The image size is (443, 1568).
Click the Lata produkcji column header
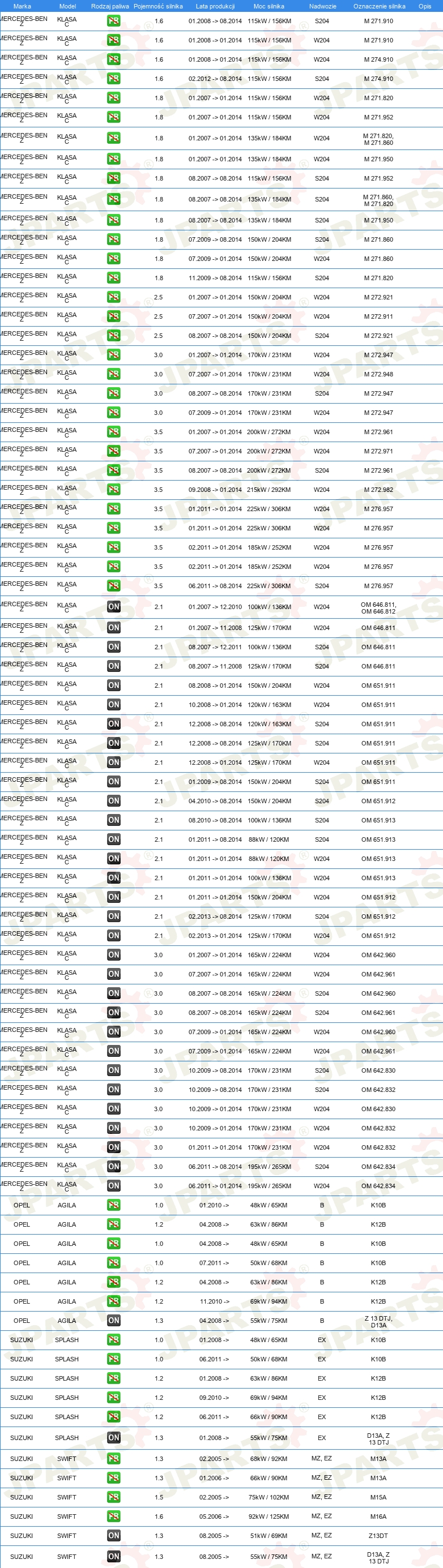click(215, 6)
